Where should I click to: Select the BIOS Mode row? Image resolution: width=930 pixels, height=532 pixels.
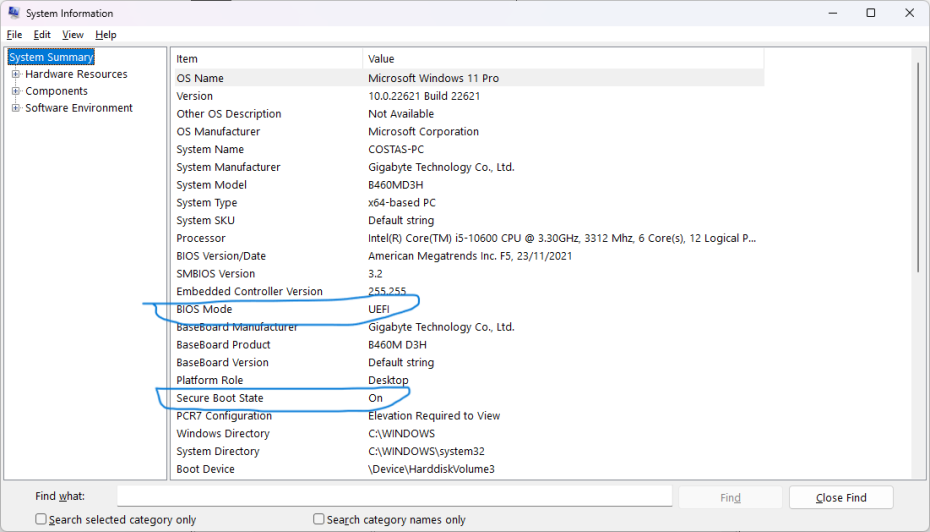tap(468, 310)
